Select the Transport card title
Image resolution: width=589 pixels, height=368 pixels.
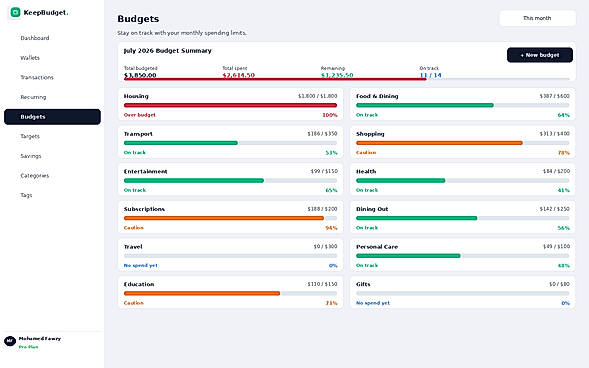click(138, 134)
